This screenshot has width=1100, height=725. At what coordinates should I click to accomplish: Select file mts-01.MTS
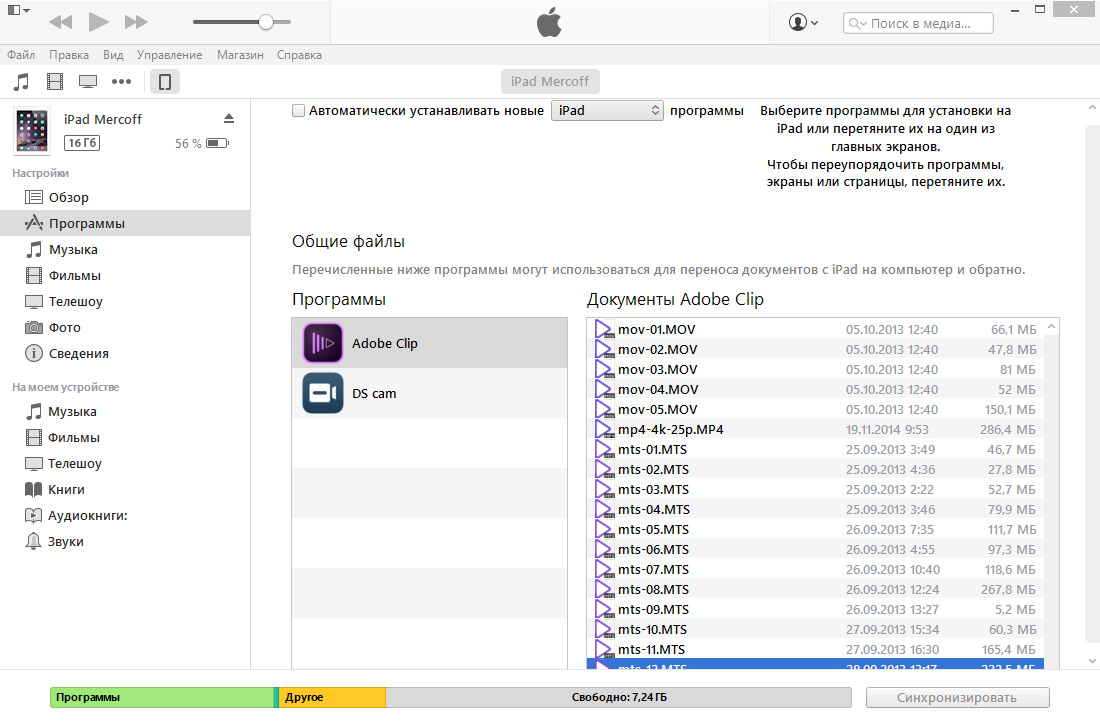[x=815, y=449]
